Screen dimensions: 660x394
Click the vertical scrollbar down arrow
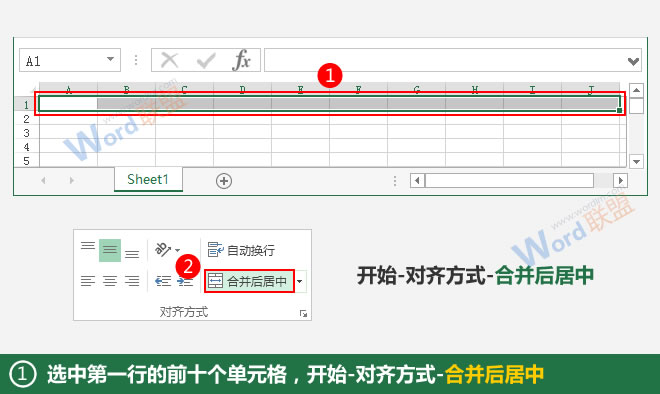(x=636, y=161)
